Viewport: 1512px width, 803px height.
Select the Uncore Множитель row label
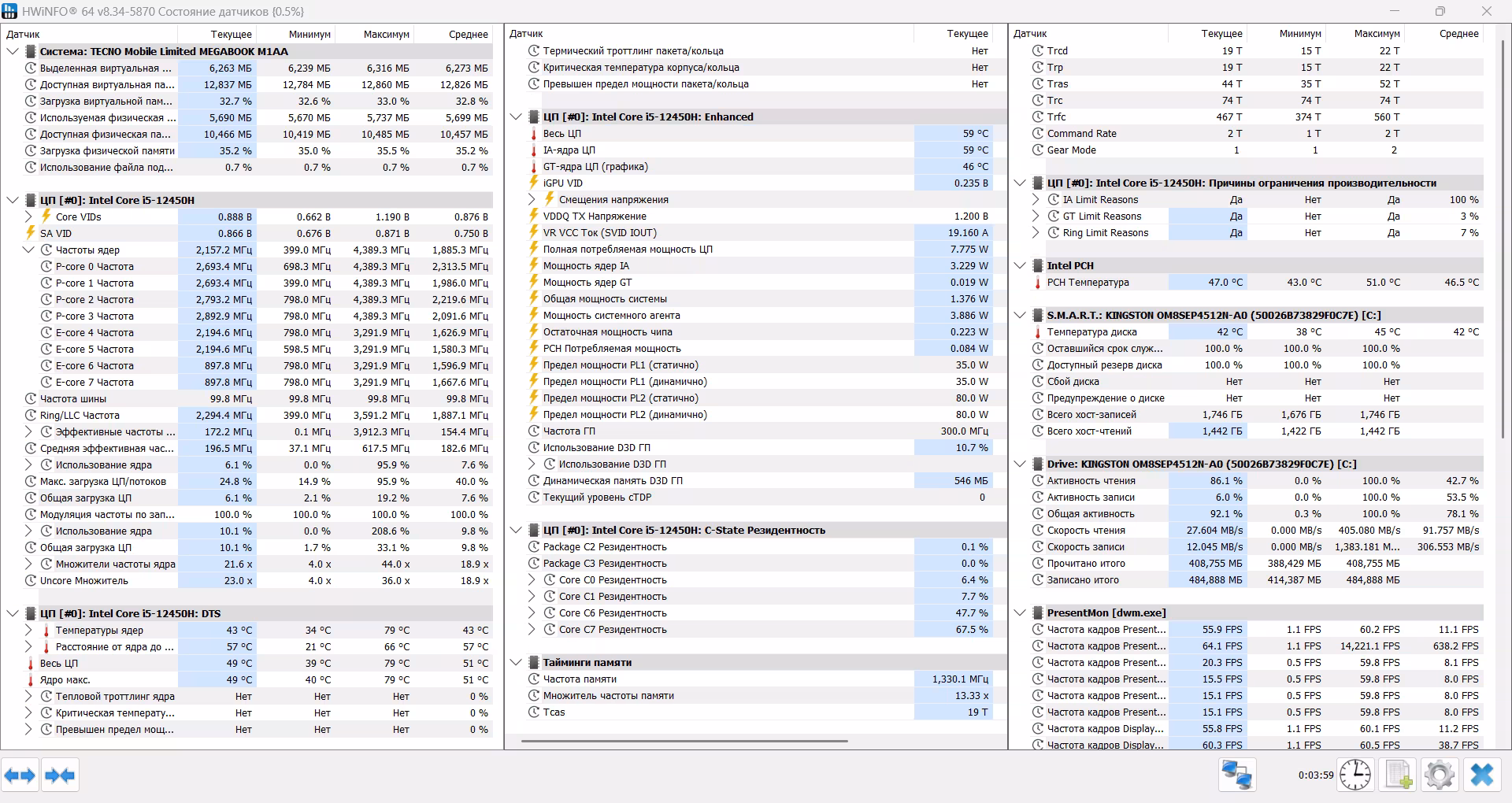(x=84, y=581)
